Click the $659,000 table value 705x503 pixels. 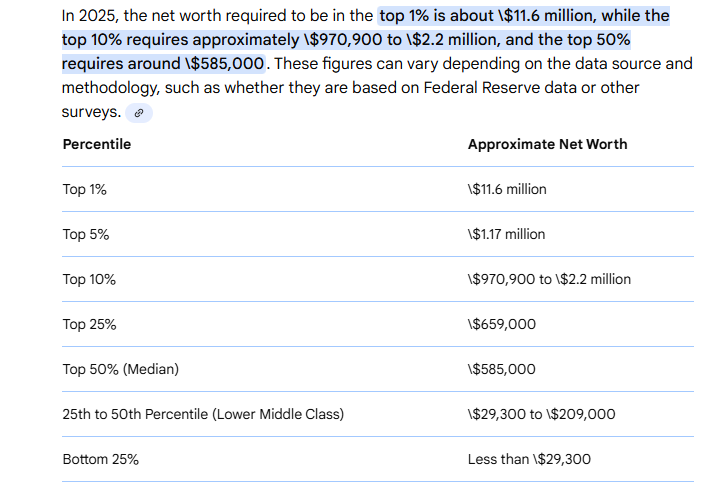pyautogui.click(x=501, y=324)
